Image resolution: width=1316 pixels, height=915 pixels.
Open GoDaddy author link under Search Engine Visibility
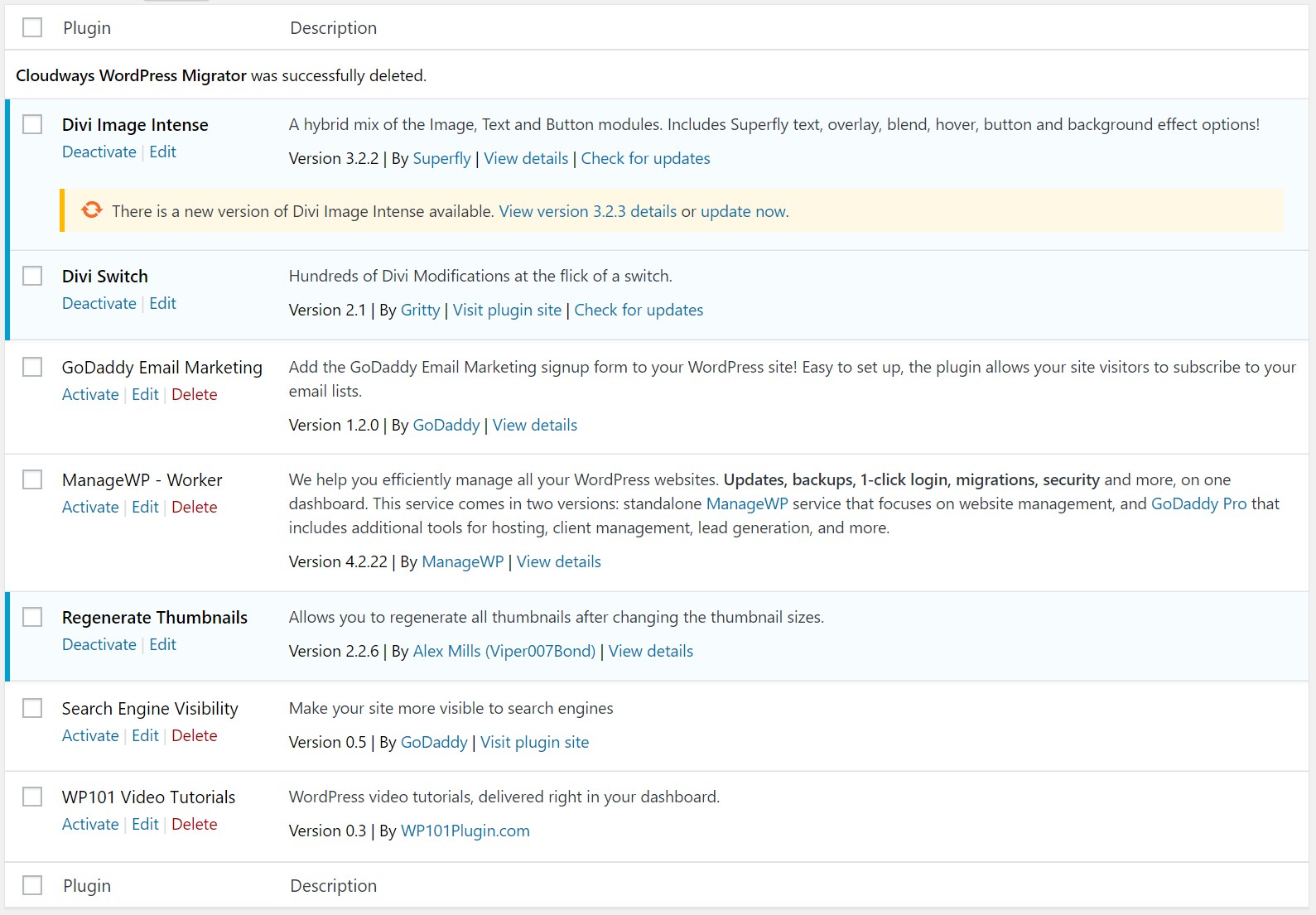pyautogui.click(x=434, y=743)
